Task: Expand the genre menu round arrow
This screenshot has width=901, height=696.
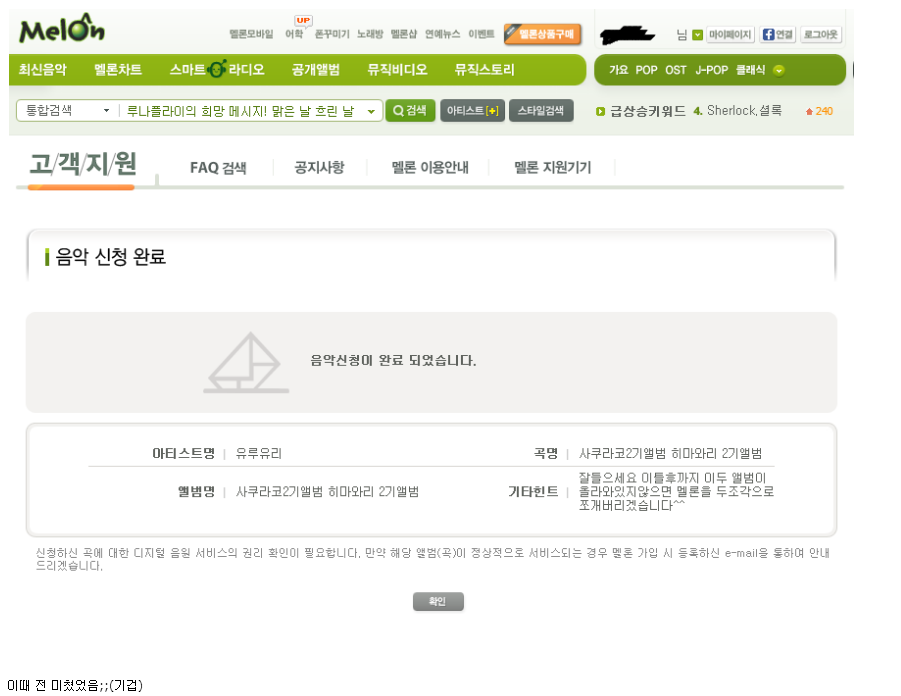Action: click(x=779, y=70)
